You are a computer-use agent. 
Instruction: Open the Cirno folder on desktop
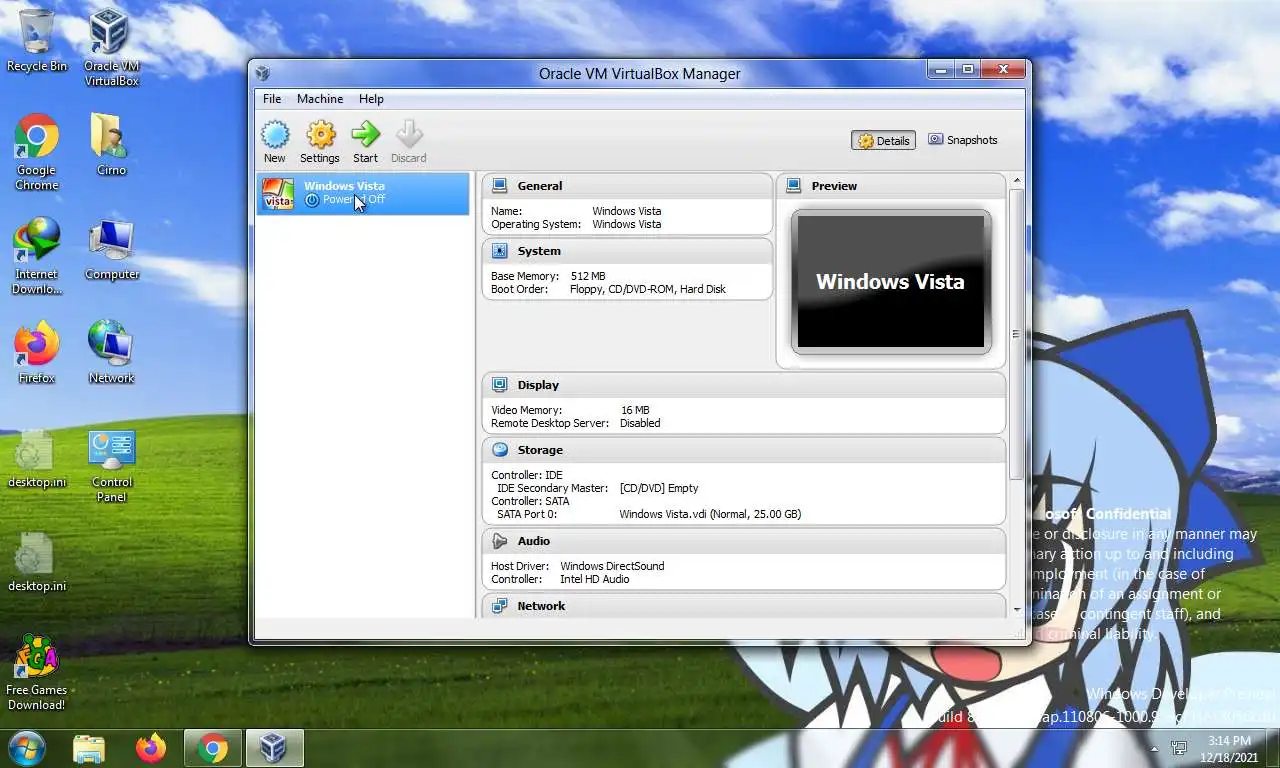point(111,144)
